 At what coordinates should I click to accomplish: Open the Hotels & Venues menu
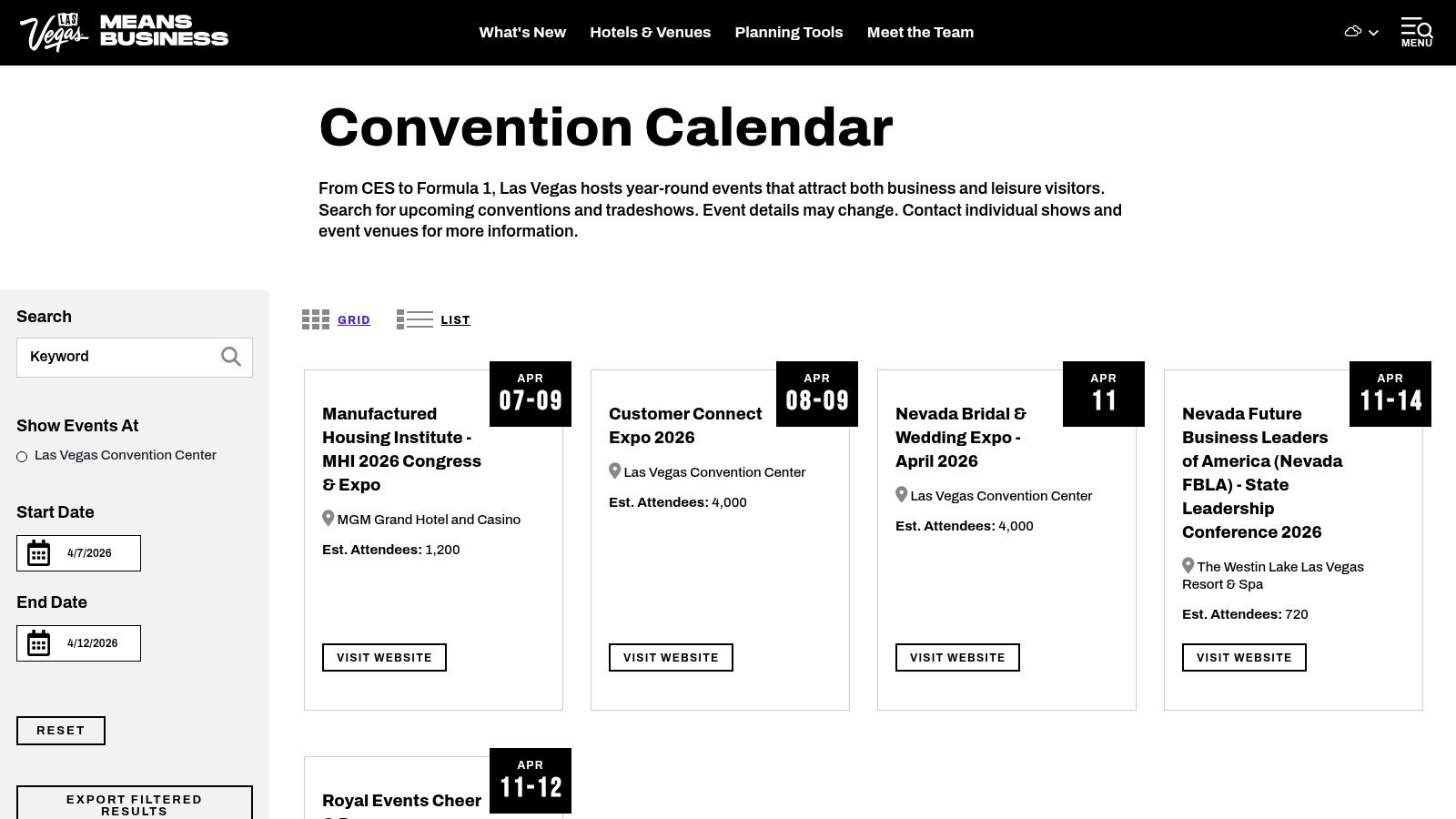click(x=651, y=32)
